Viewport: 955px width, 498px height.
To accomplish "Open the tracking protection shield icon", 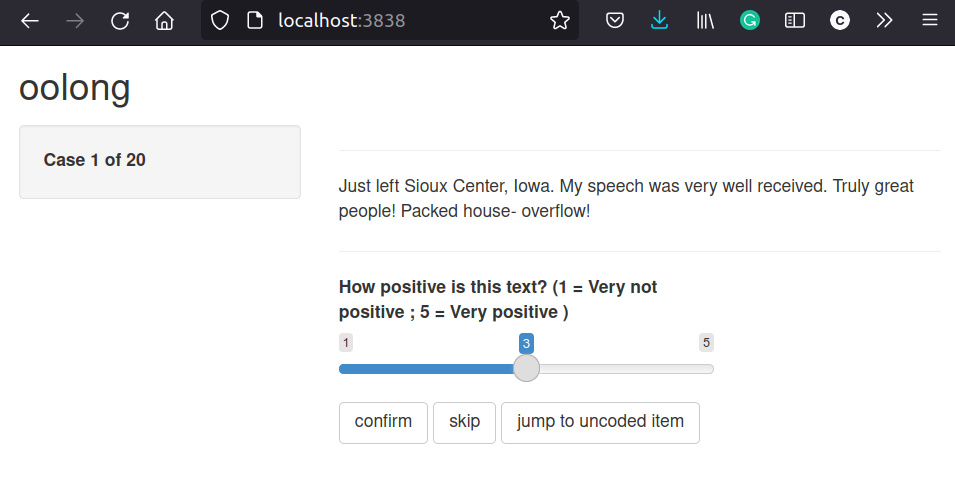I will pos(220,21).
